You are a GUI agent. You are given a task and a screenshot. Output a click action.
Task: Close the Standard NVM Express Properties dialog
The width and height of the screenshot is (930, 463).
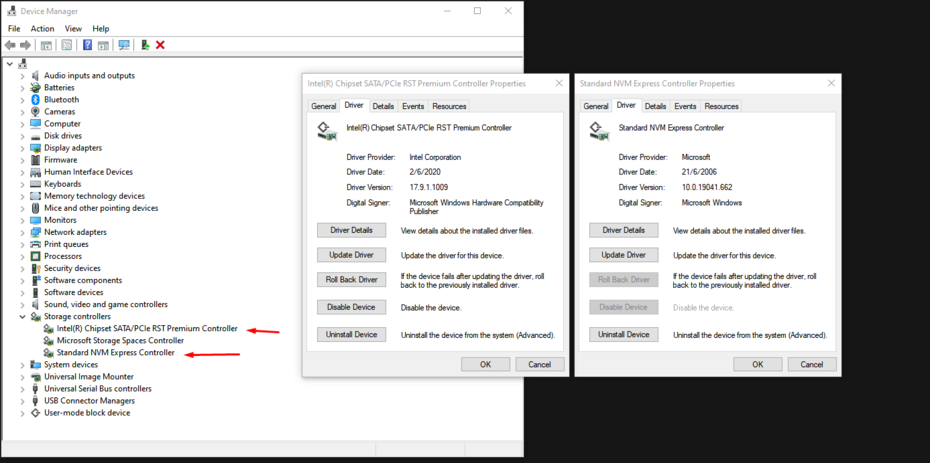tap(830, 84)
